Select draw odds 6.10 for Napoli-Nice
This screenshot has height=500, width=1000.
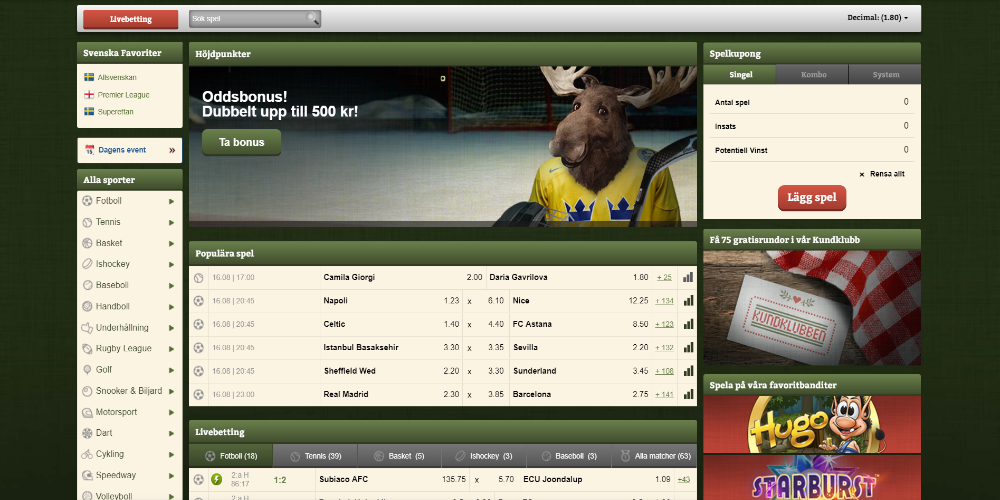click(x=496, y=300)
